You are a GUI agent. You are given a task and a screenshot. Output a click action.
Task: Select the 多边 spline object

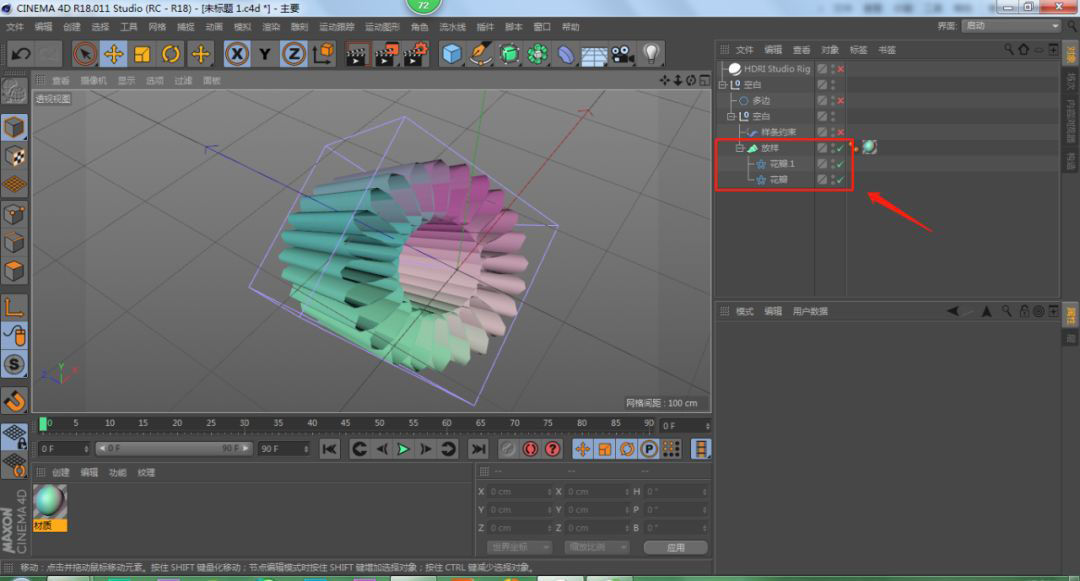[x=761, y=101]
